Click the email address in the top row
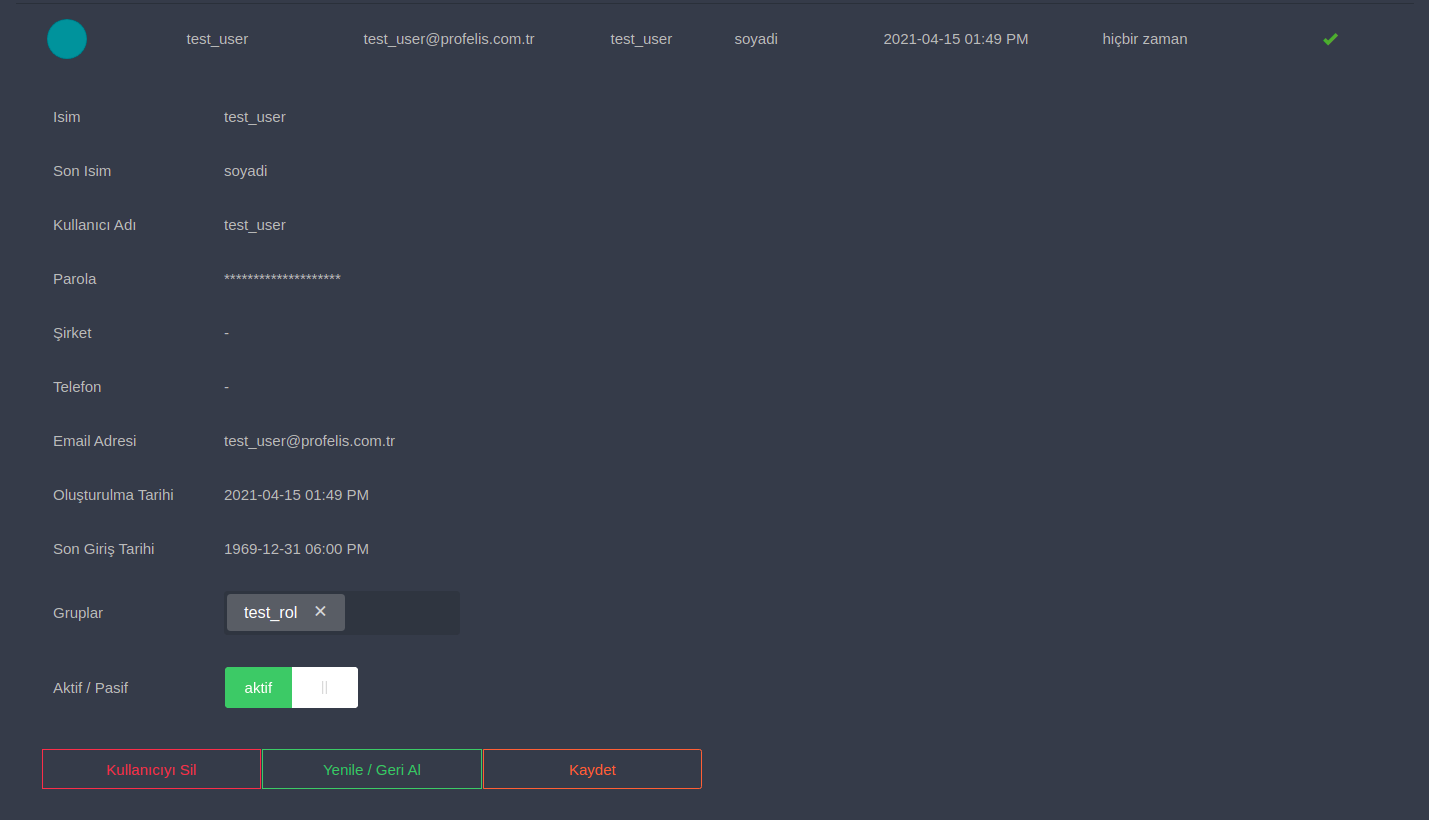1429x820 pixels. pyautogui.click(x=448, y=39)
